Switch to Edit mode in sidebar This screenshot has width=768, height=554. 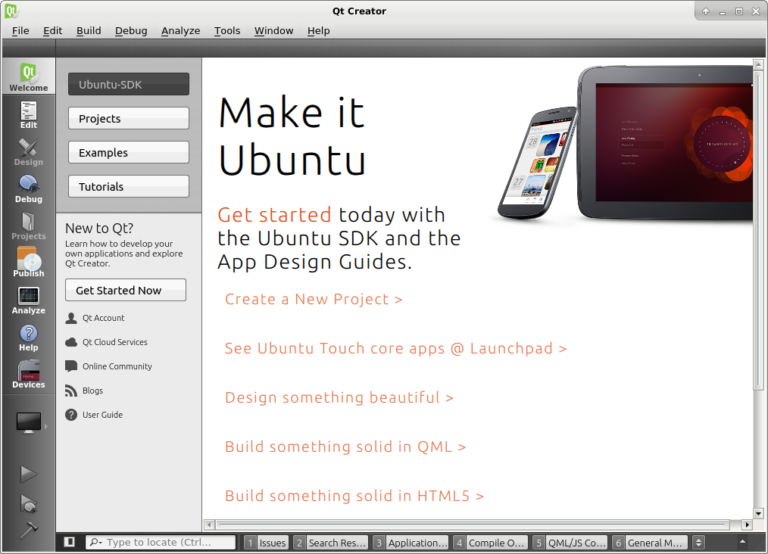[28, 115]
